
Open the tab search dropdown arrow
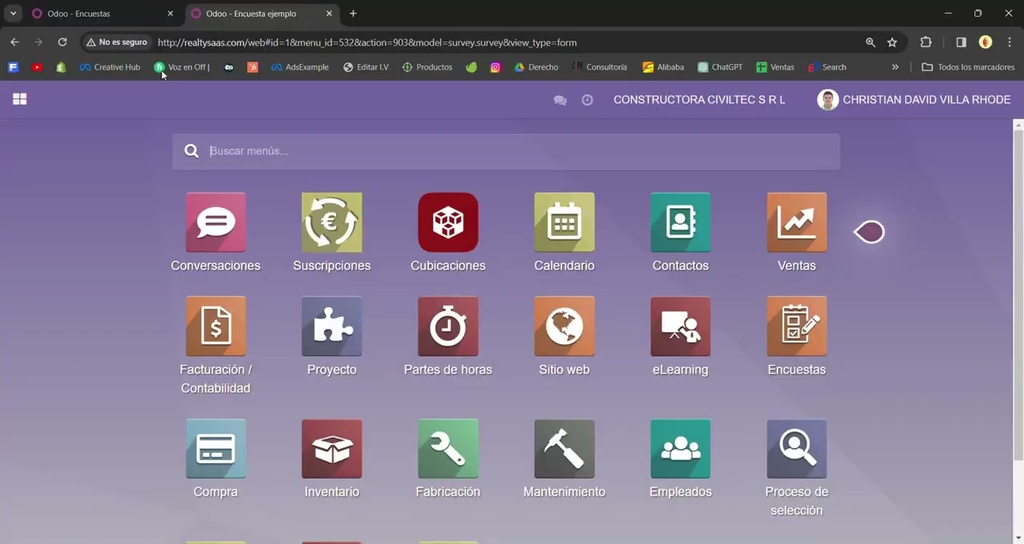coord(13,14)
